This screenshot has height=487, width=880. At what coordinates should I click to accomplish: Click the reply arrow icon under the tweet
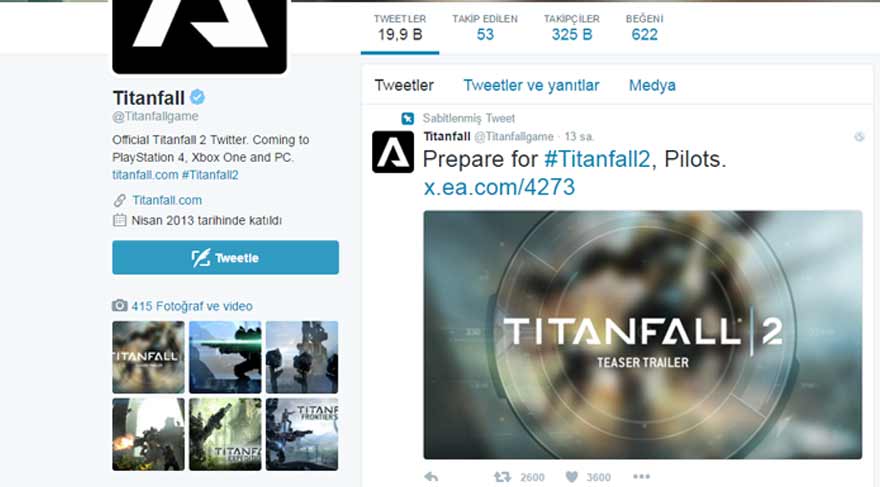(x=431, y=477)
